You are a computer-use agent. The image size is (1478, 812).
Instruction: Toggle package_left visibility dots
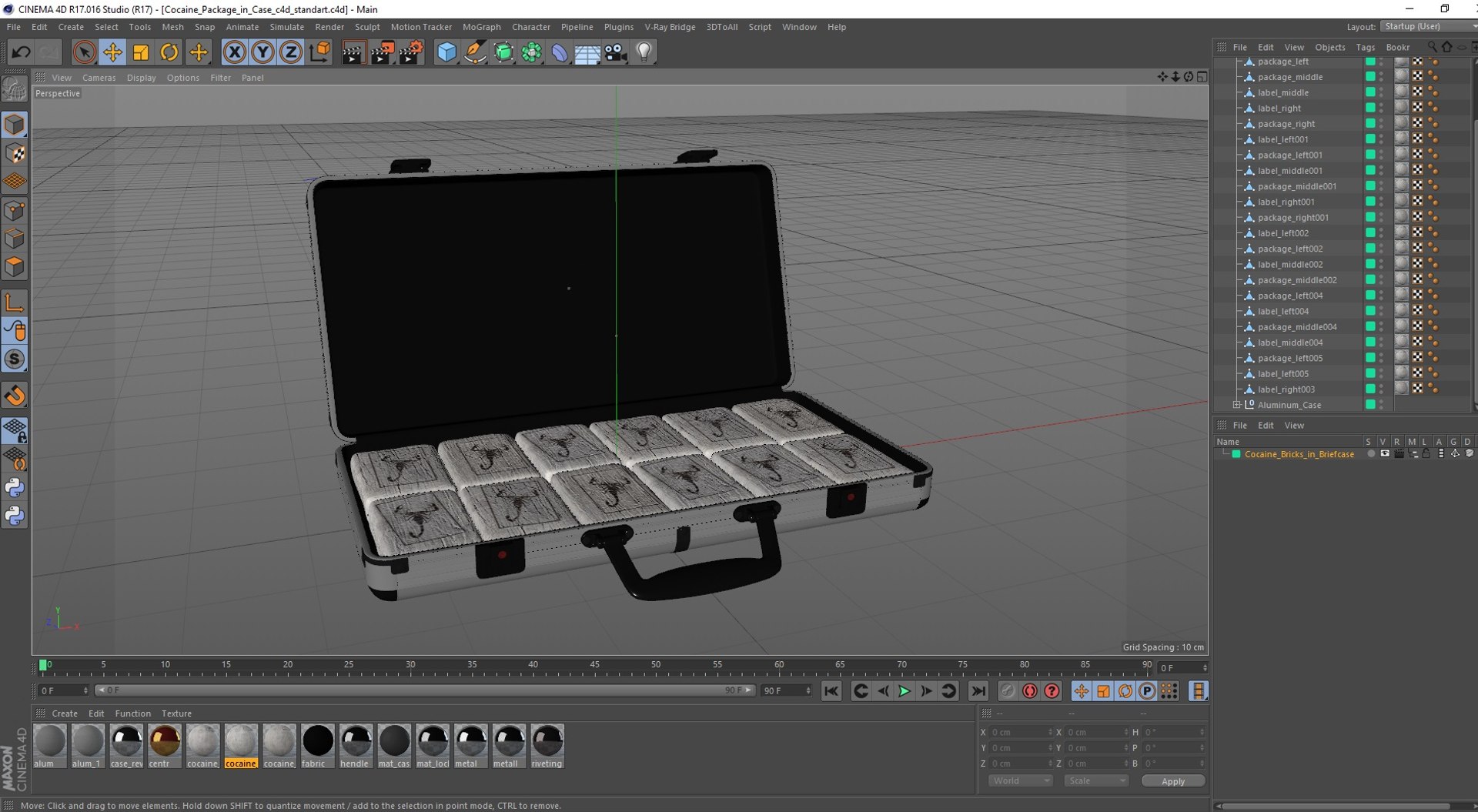(x=1382, y=62)
